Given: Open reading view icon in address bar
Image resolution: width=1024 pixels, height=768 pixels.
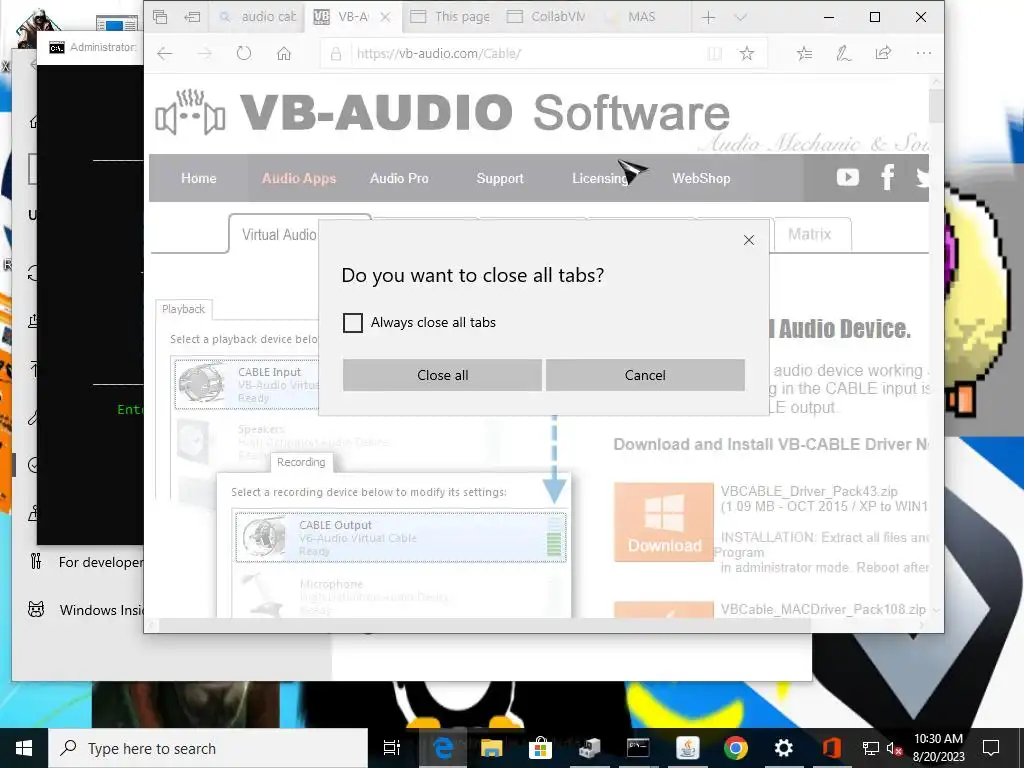Looking at the screenshot, I should [x=715, y=54].
